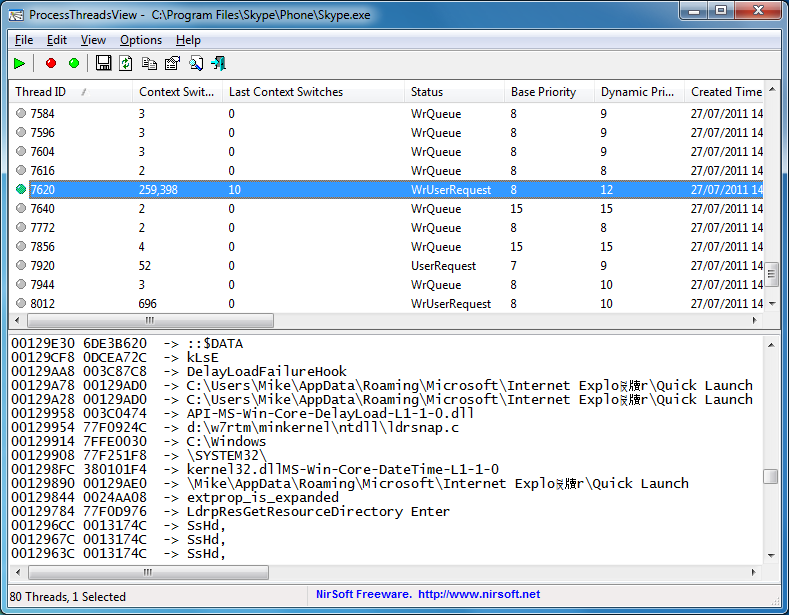Click the \SYSTEM32\ stack line
789x615 pixels.
click(139, 455)
